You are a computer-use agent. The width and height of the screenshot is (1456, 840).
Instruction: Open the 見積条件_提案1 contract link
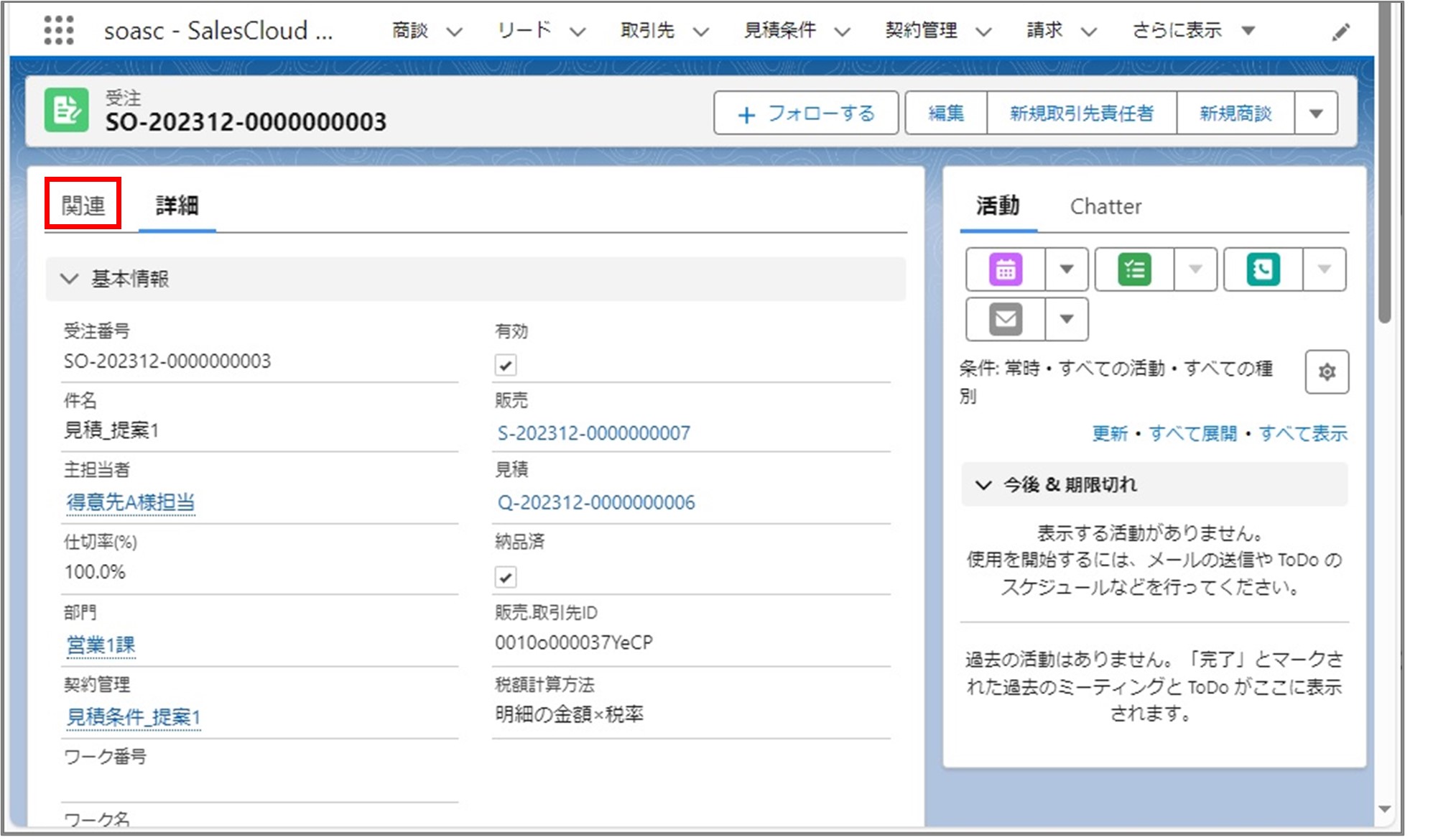coord(133,717)
